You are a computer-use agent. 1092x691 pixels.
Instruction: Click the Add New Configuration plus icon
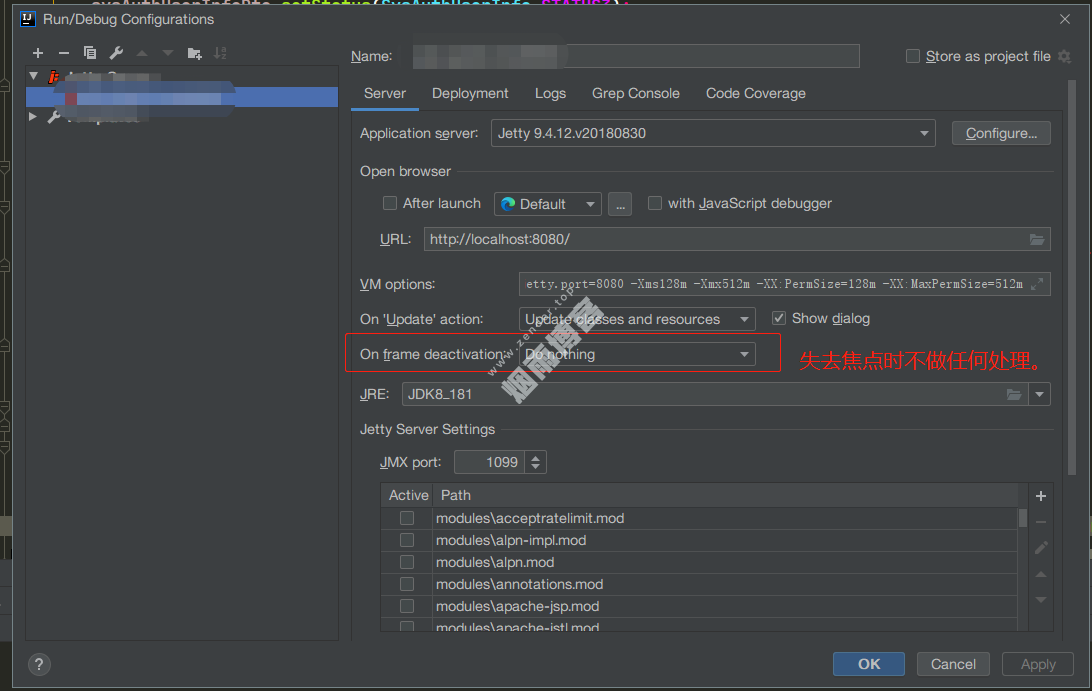point(38,53)
